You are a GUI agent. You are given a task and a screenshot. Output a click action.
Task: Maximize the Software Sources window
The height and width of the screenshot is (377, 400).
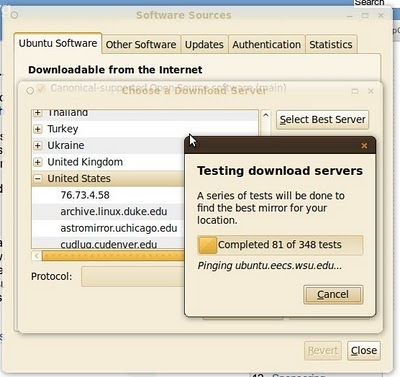click(365, 15)
